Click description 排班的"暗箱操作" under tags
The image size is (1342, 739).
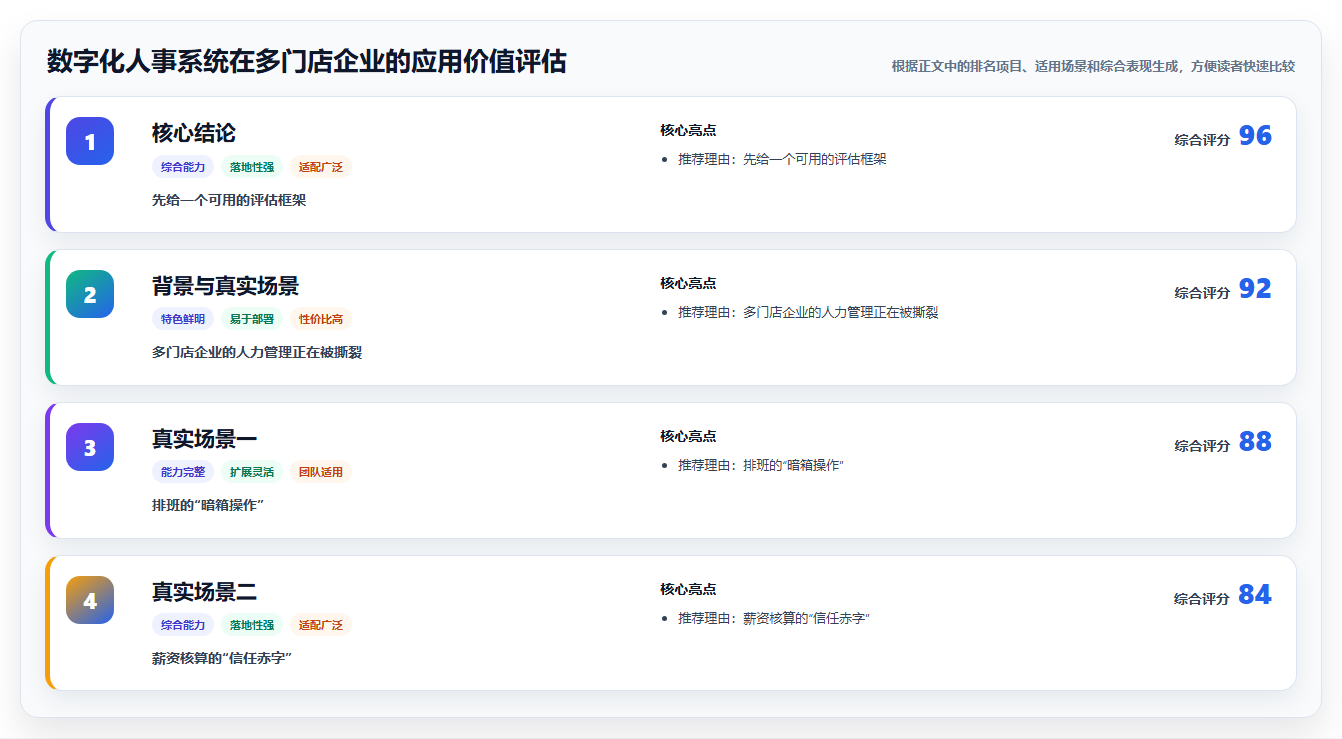(207, 505)
